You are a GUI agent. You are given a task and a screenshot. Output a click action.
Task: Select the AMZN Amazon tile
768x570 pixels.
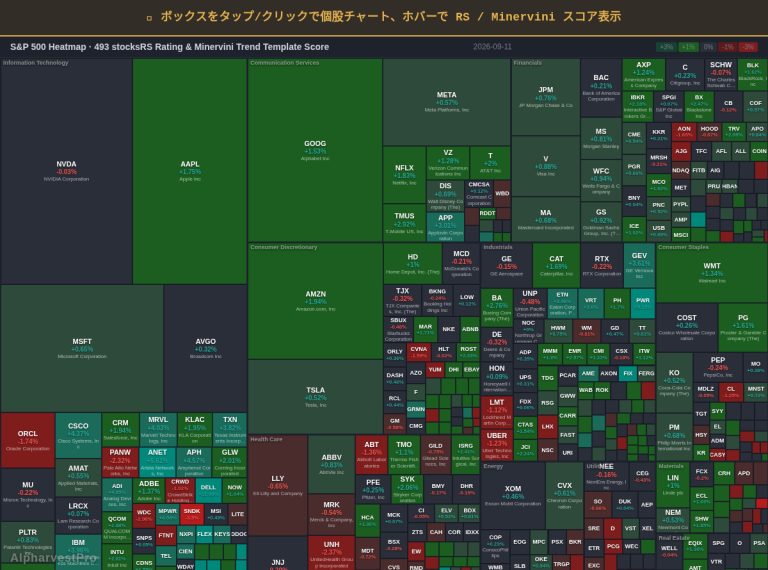[315, 301]
